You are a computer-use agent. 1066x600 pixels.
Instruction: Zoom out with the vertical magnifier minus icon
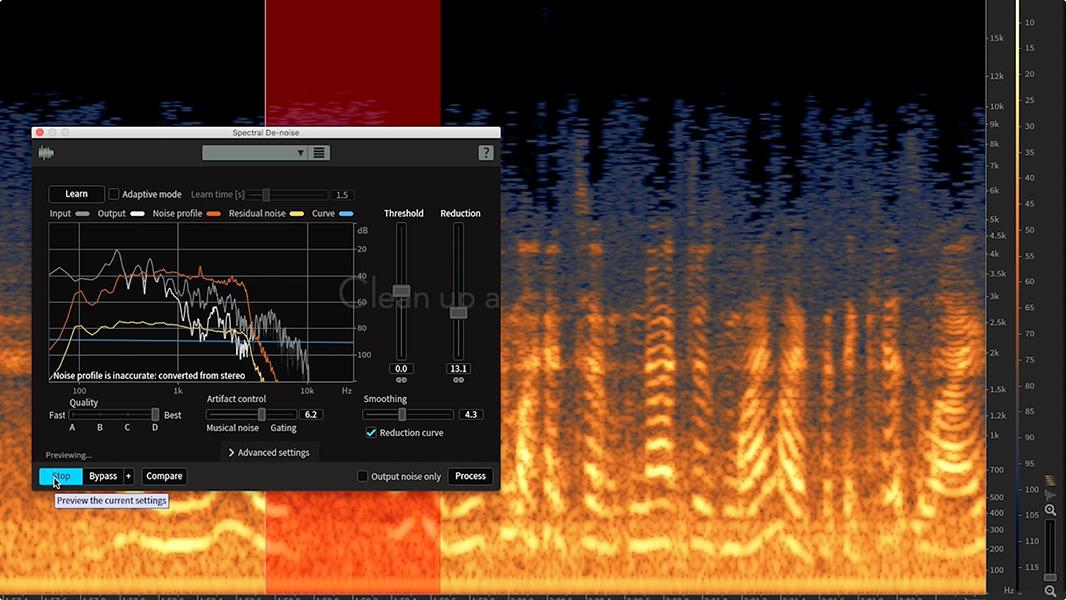[1050, 591]
